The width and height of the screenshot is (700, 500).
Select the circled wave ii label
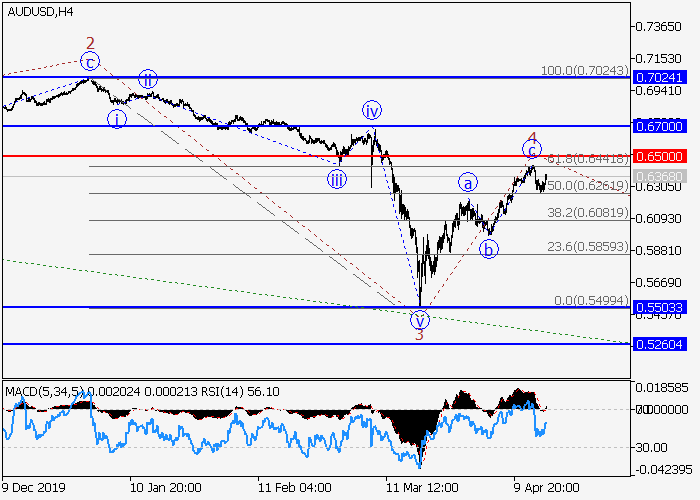pyautogui.click(x=147, y=80)
